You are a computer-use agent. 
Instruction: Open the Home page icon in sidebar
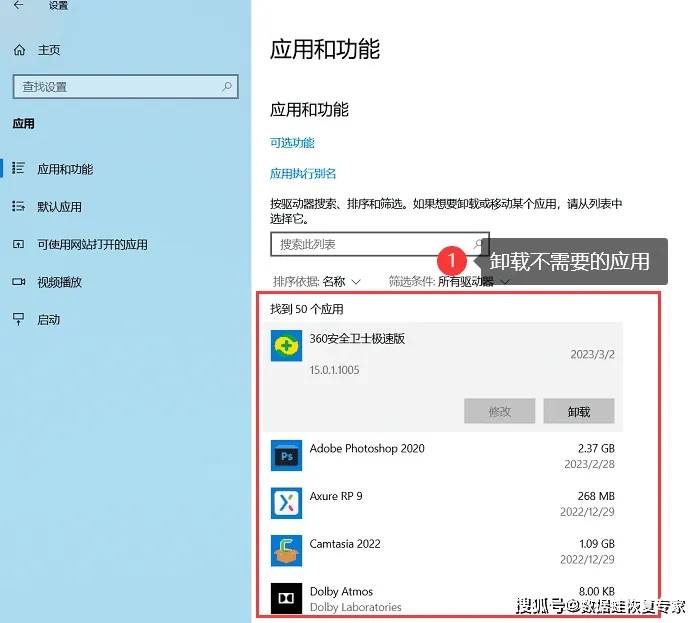[x=19, y=50]
